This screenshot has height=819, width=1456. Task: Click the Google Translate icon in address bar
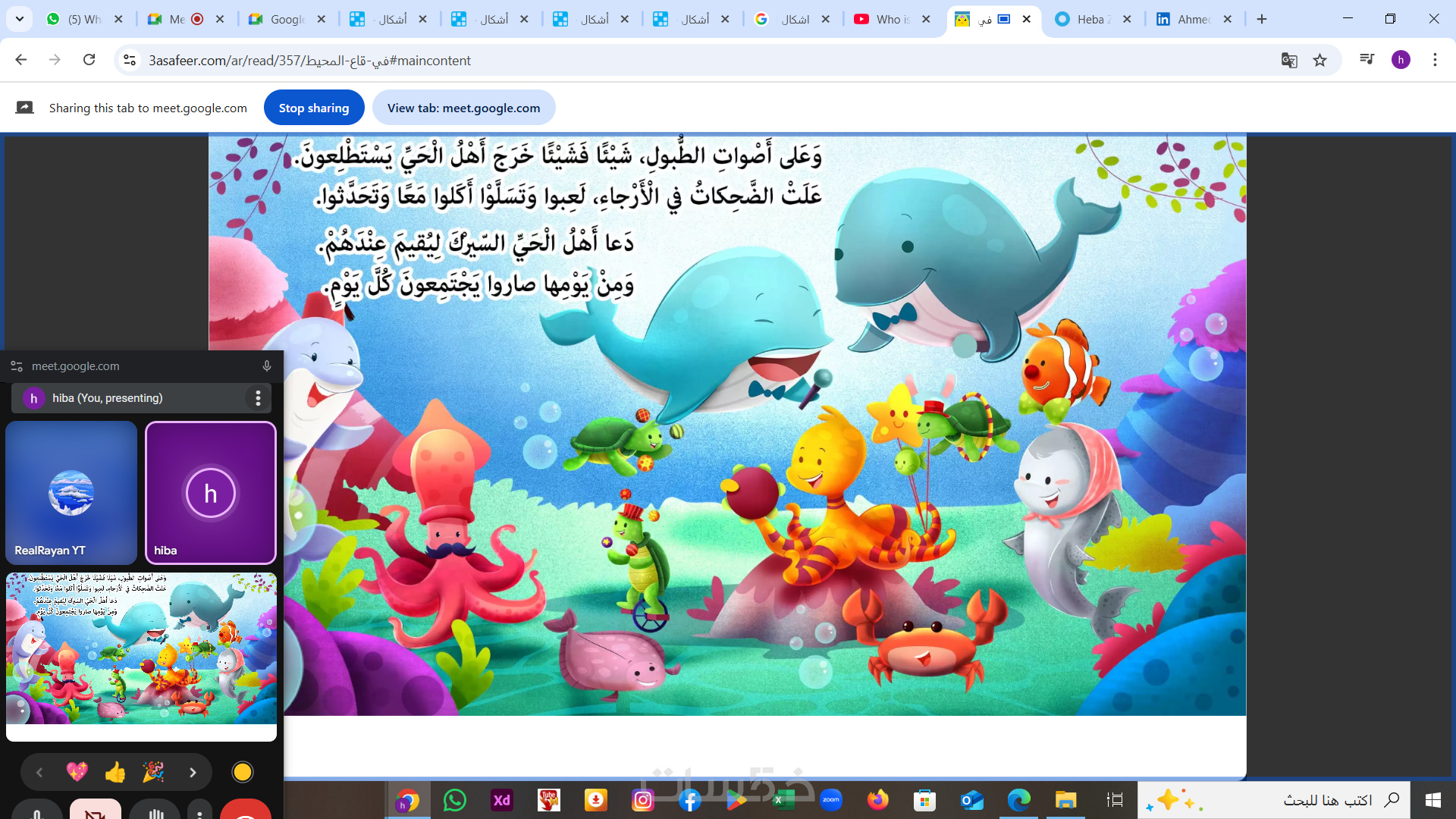(x=1288, y=60)
